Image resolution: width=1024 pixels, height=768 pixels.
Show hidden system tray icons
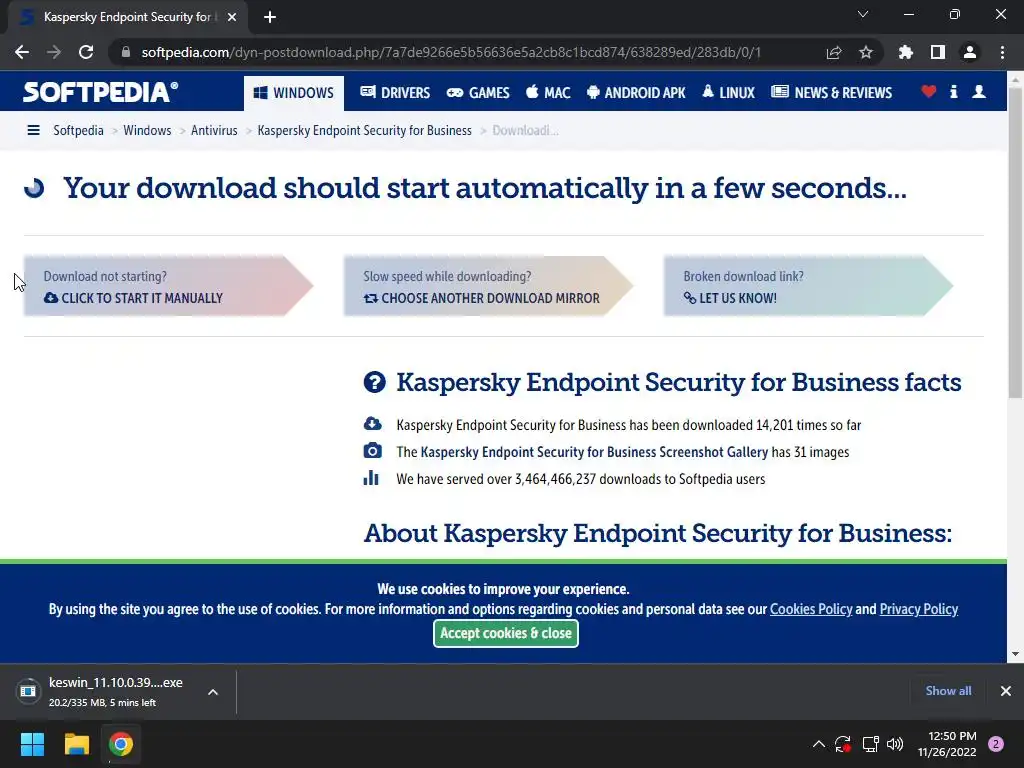[x=818, y=744]
